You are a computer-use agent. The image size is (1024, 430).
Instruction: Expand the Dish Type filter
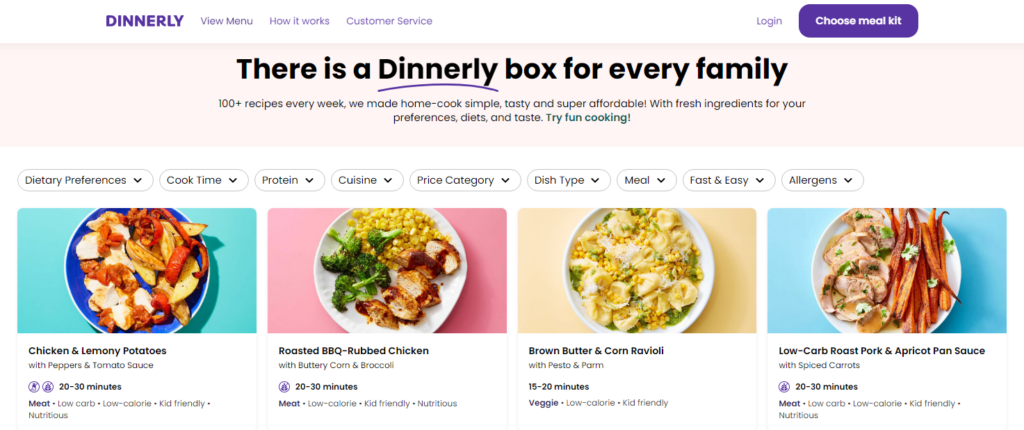[x=568, y=180]
